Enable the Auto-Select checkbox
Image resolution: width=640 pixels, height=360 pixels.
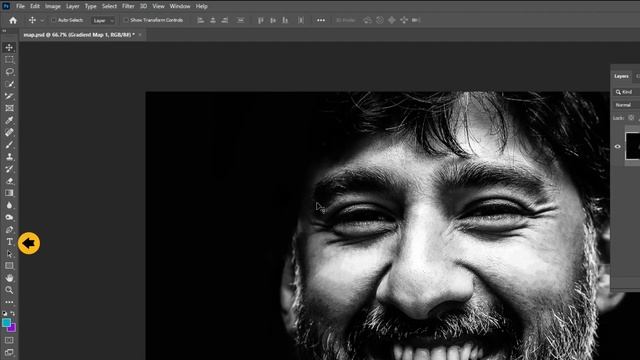coord(53,20)
